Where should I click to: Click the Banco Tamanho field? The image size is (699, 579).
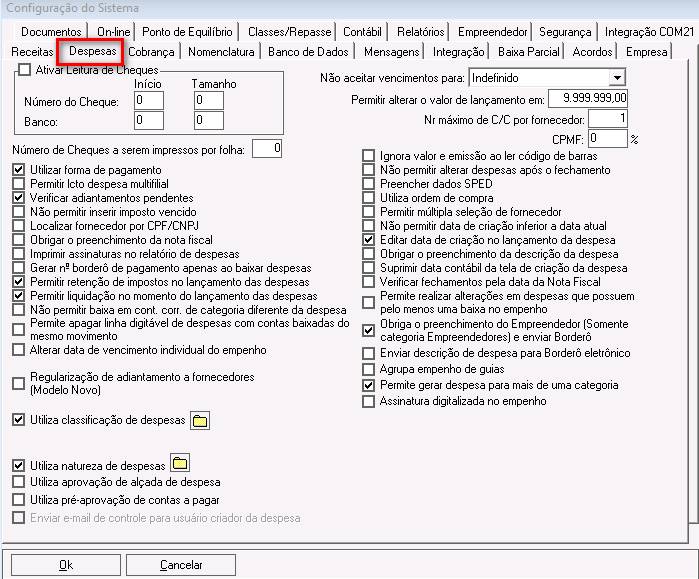209,120
